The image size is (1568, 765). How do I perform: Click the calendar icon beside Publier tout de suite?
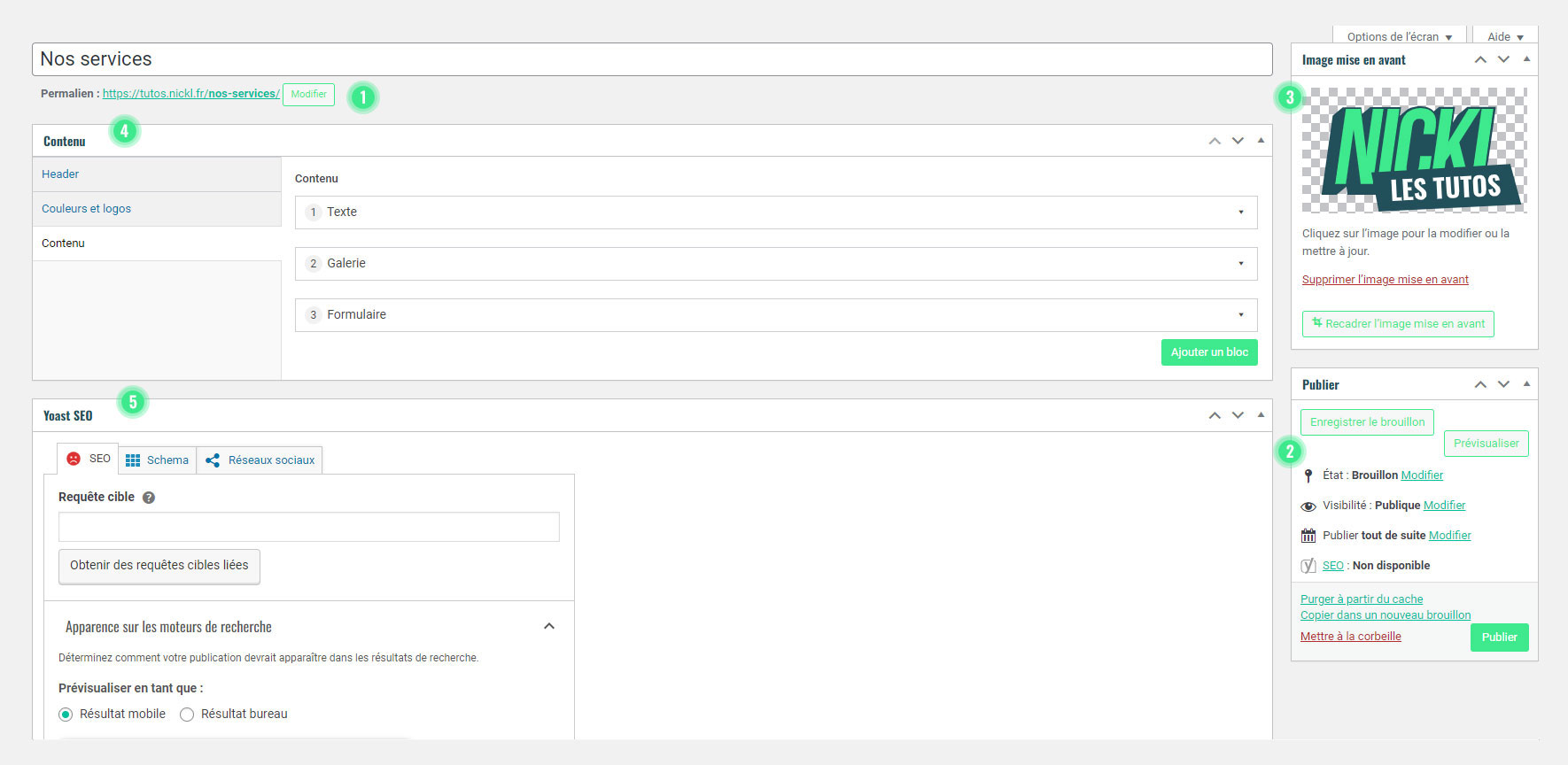1308,536
